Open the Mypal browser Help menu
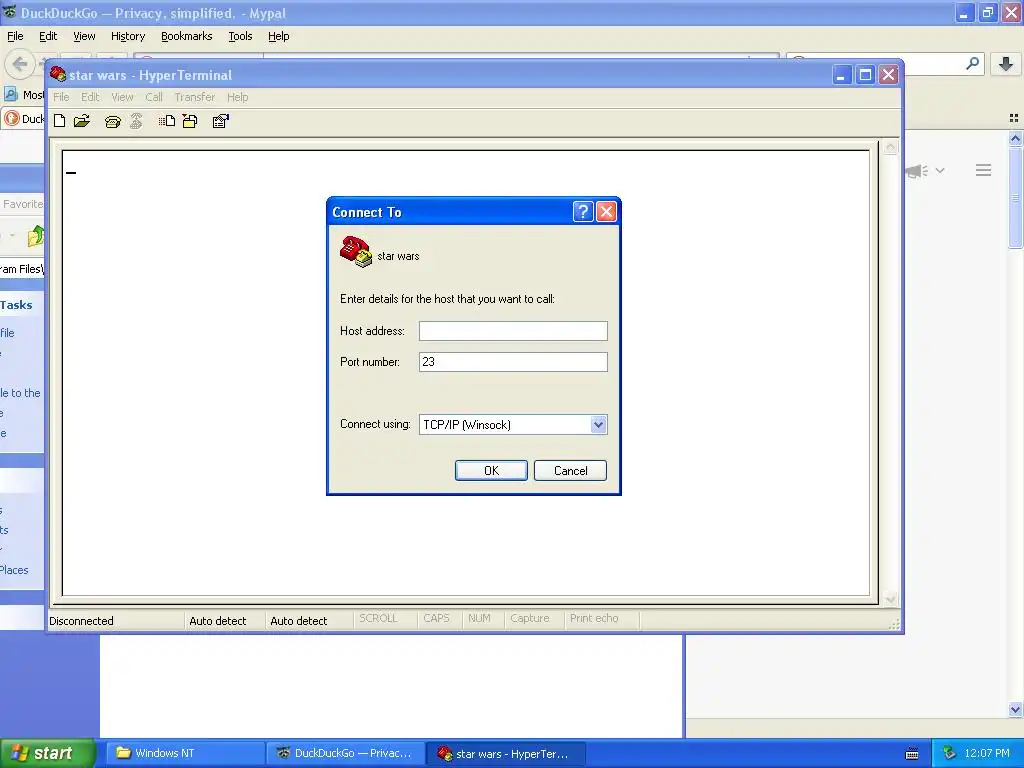Screen dimensions: 1024x768 pyautogui.click(x=279, y=37)
